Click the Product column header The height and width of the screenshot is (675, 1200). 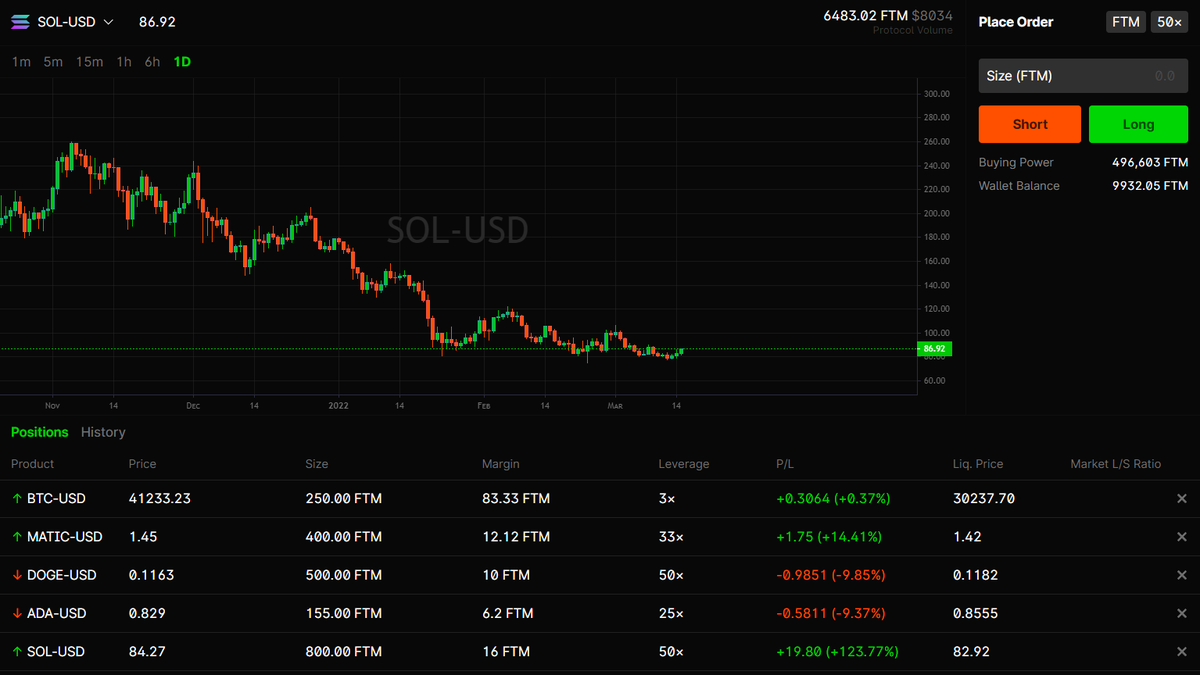(x=32, y=464)
